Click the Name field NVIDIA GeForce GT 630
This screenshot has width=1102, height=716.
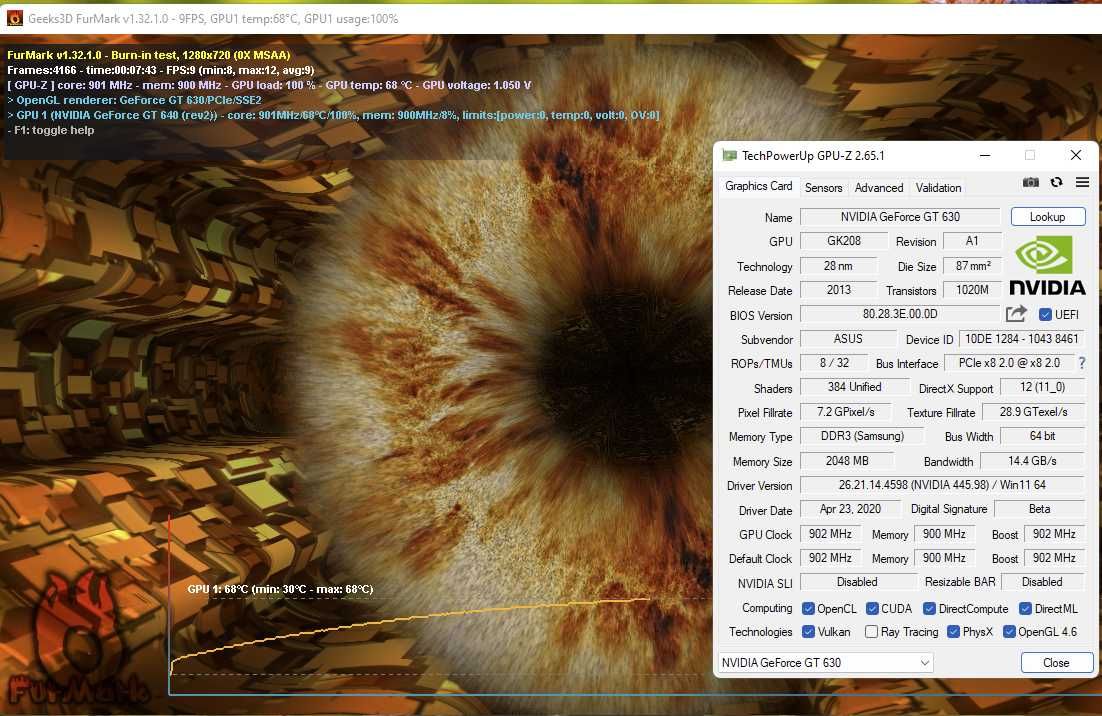900,217
